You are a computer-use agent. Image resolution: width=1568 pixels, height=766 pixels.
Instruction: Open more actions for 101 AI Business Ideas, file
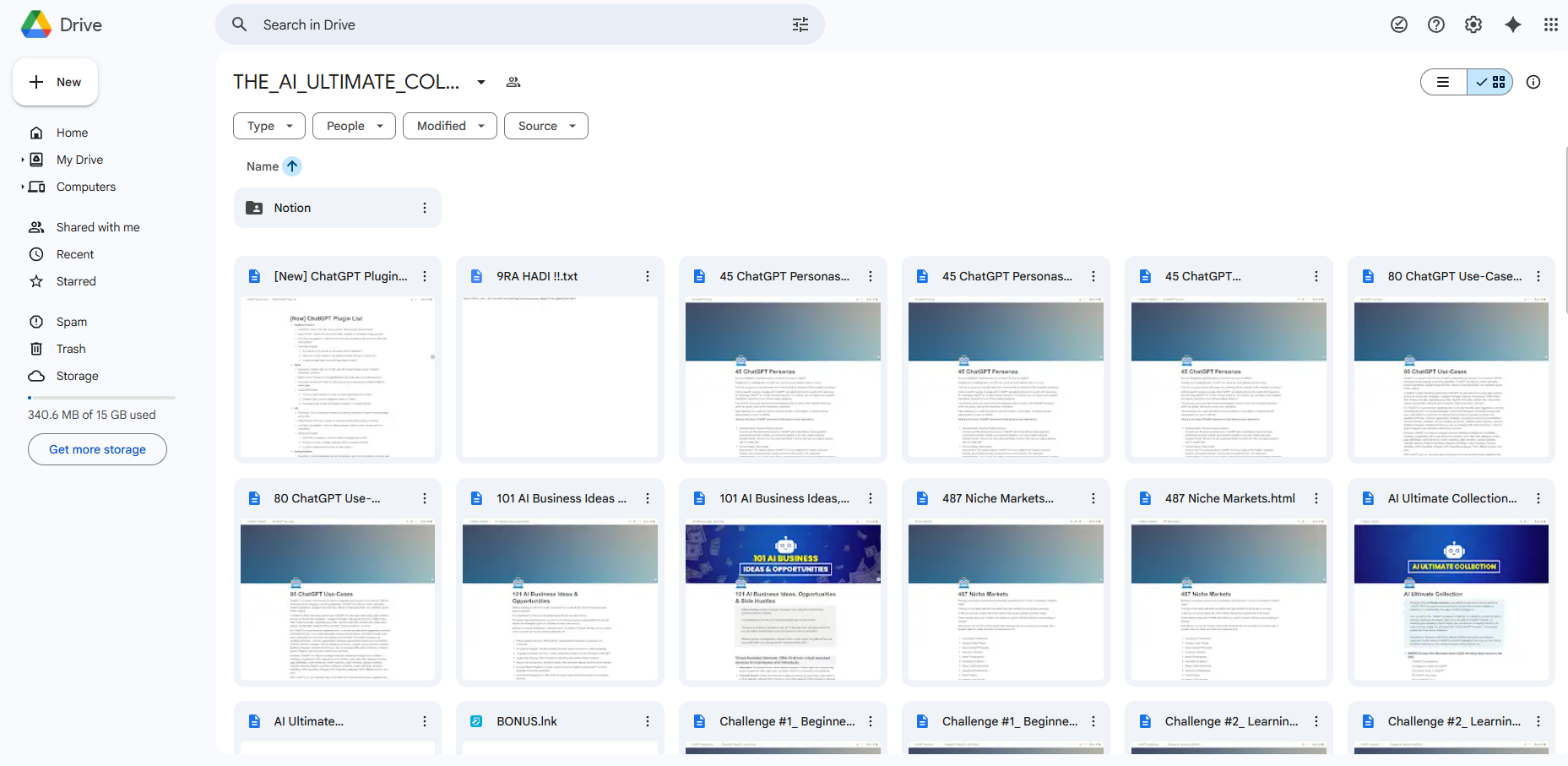871,498
